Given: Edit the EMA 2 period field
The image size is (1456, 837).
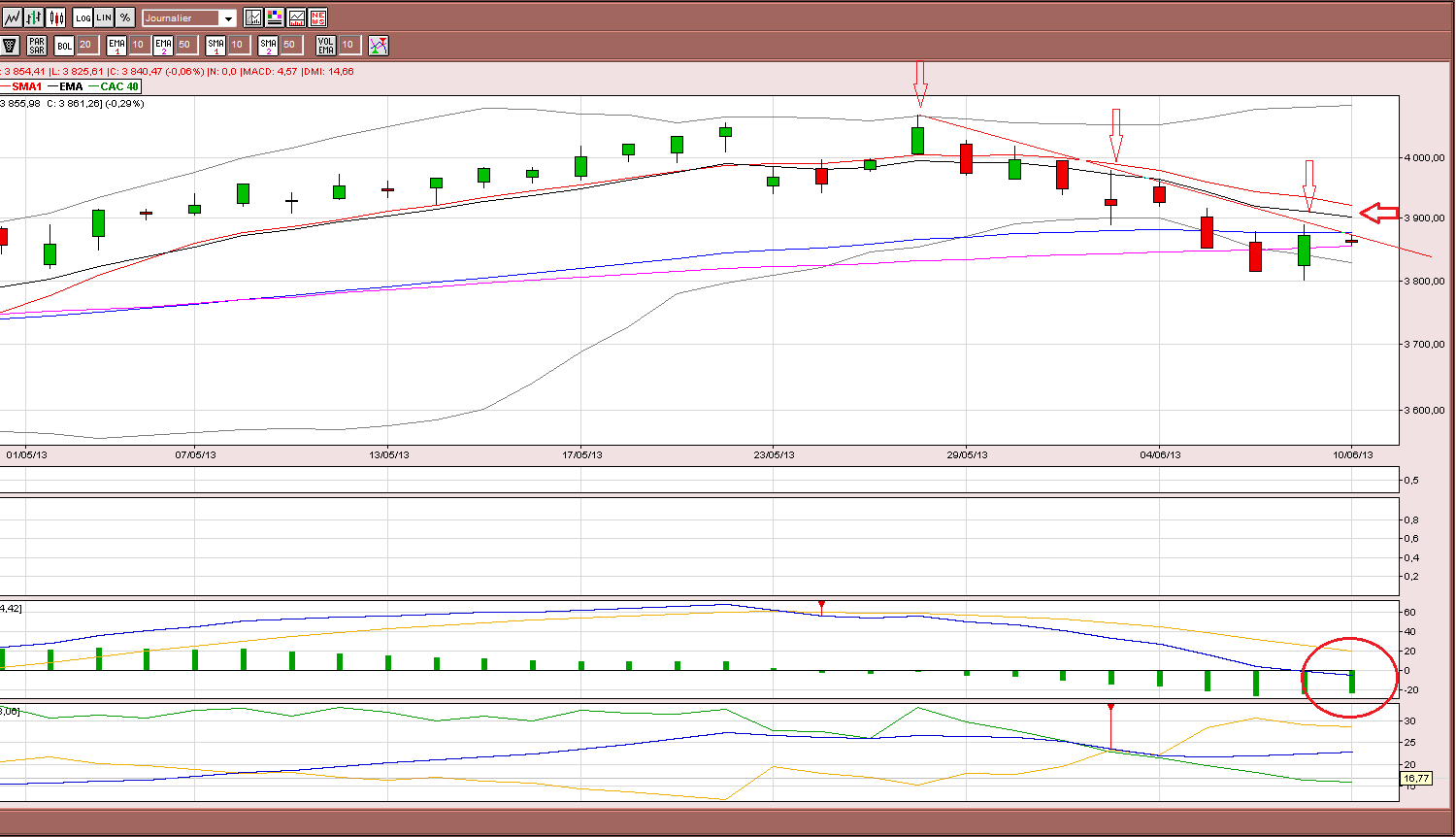Looking at the screenshot, I should click(x=185, y=45).
